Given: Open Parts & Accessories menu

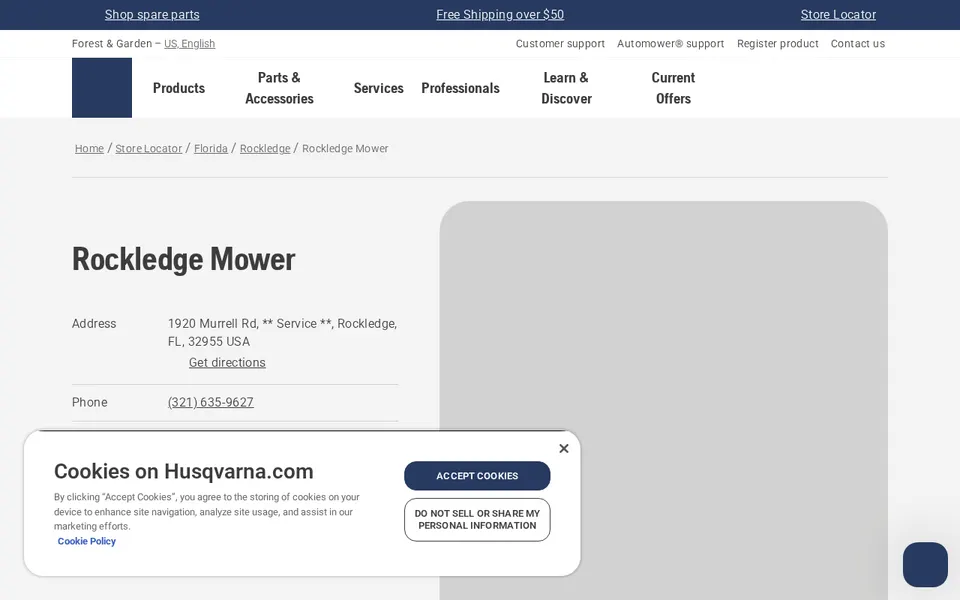Looking at the screenshot, I should pos(279,88).
